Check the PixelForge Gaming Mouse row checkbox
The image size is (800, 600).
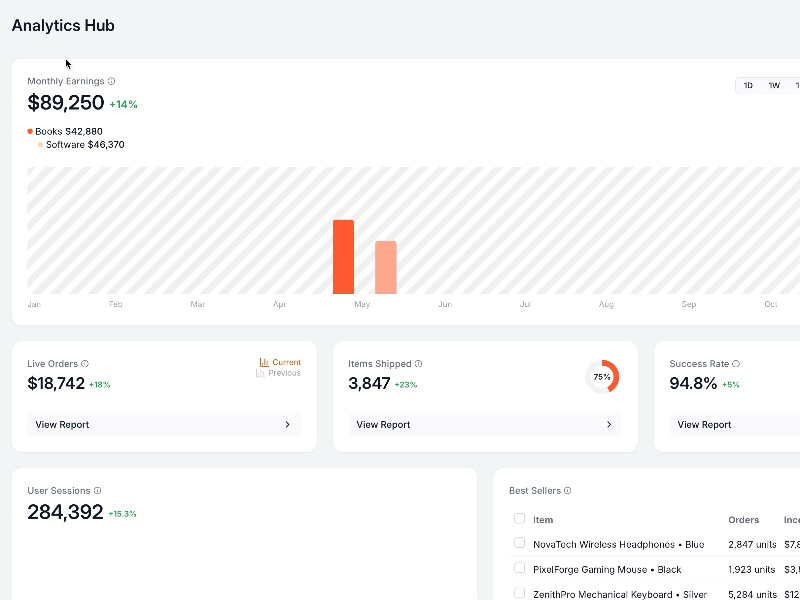click(520, 568)
